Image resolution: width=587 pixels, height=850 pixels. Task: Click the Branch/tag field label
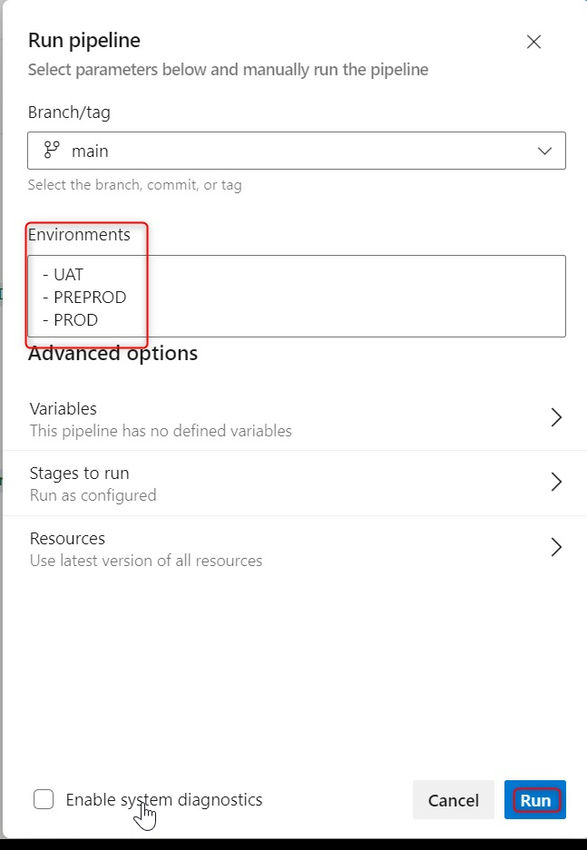point(69,112)
